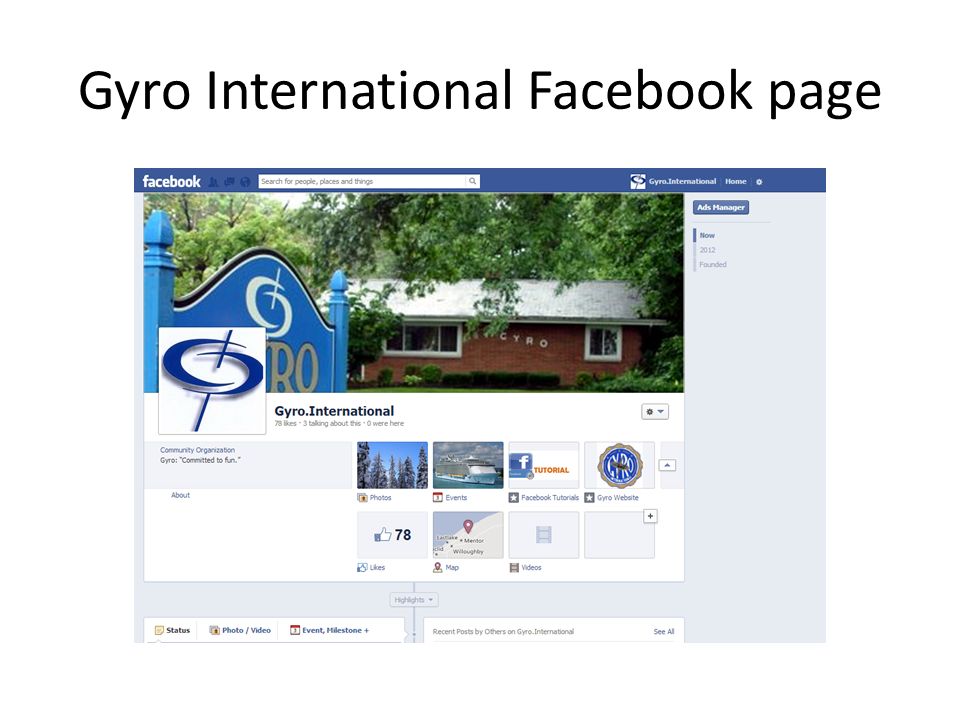Select Event, Milestone + tab
Image resolution: width=960 pixels, height=720 pixels.
(x=329, y=630)
